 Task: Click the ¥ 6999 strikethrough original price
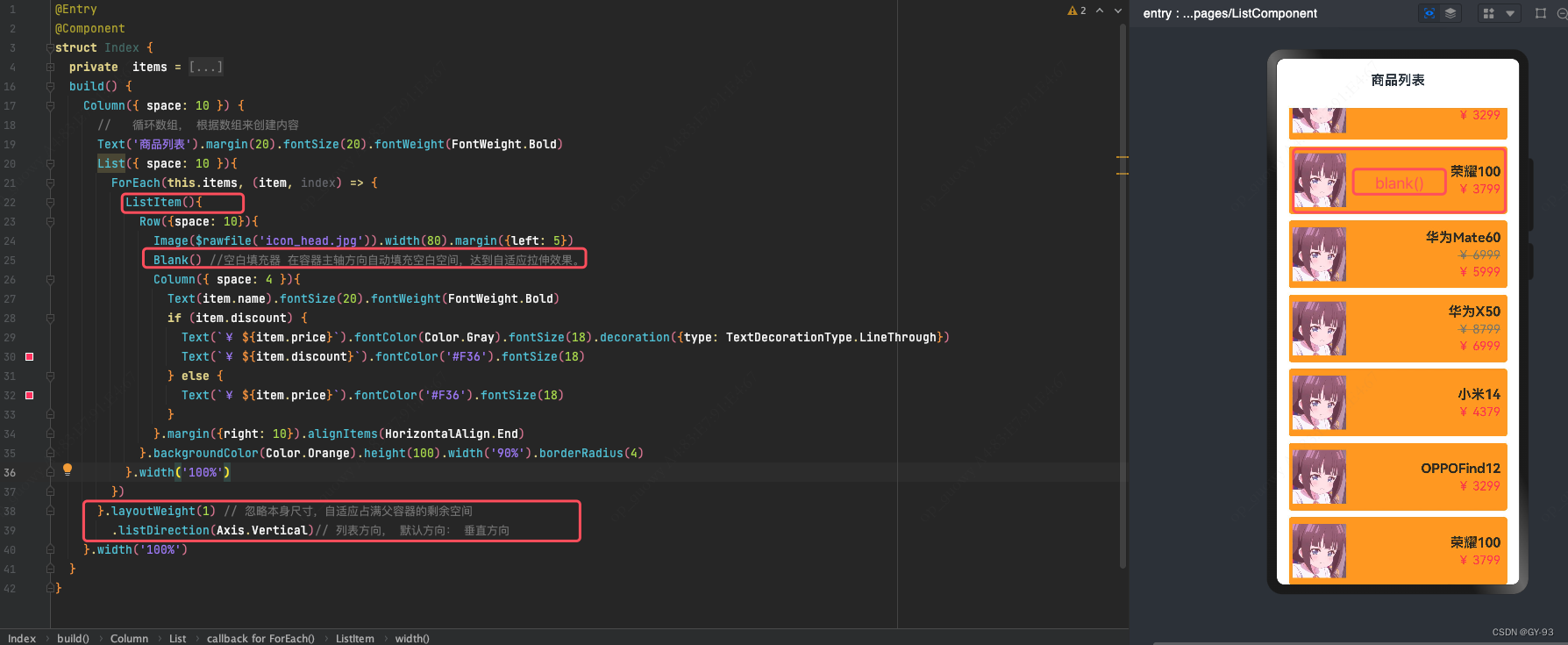click(1479, 254)
